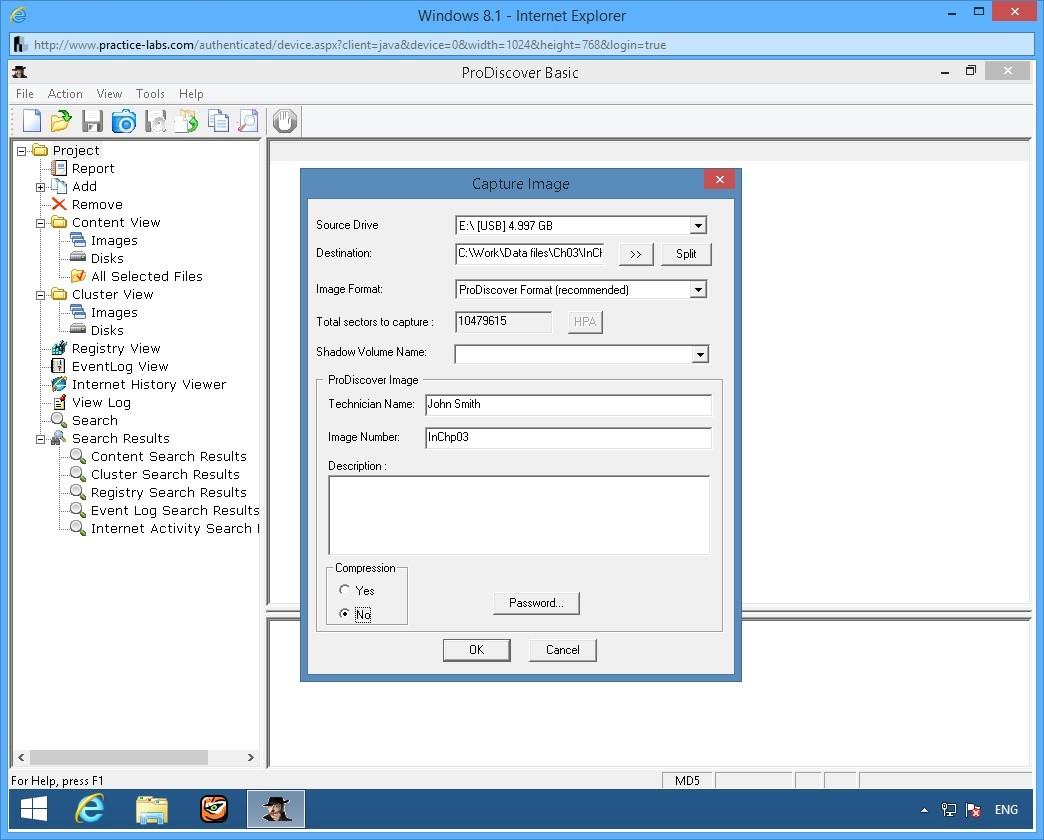Open the Source Drive dropdown
The width and height of the screenshot is (1044, 840).
[x=698, y=226]
